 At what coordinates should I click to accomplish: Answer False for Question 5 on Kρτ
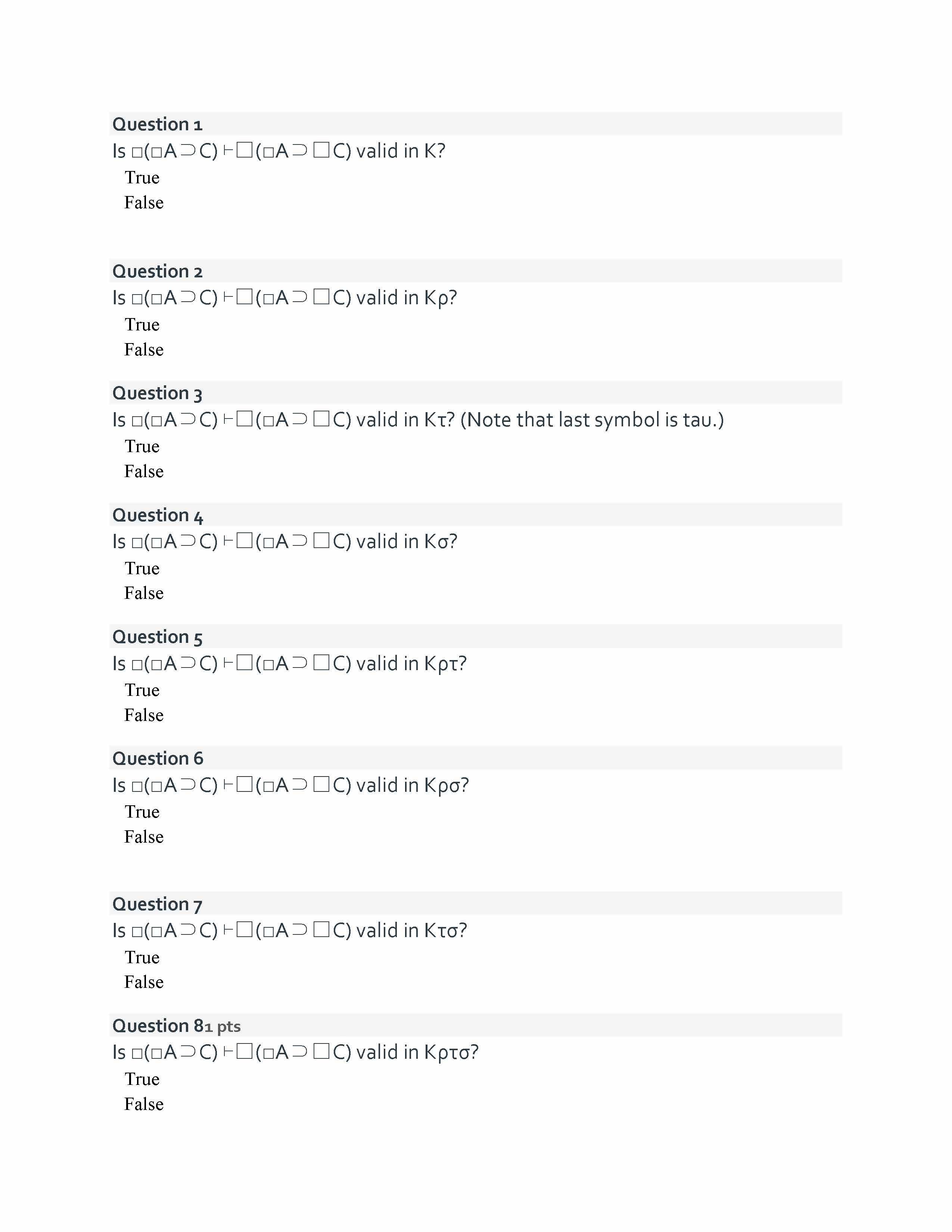(144, 715)
